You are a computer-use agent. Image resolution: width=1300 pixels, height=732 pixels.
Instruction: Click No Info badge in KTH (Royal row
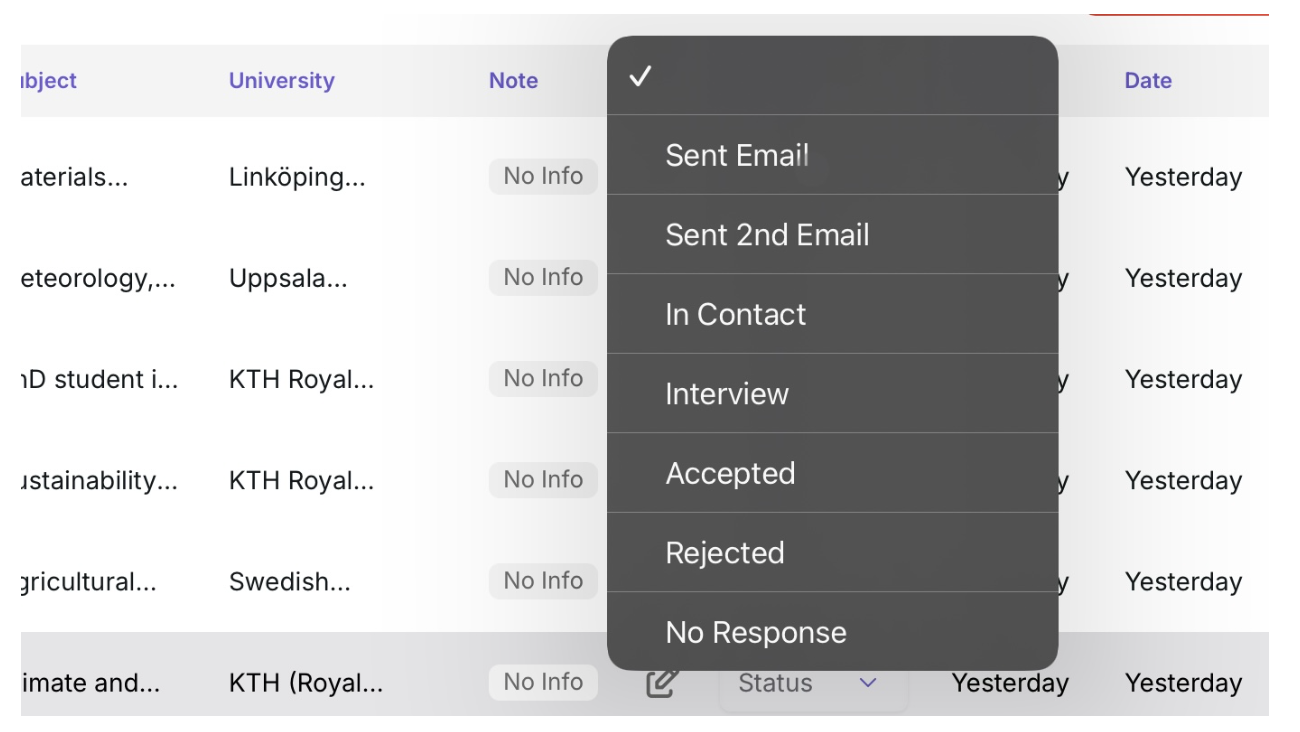click(x=543, y=683)
